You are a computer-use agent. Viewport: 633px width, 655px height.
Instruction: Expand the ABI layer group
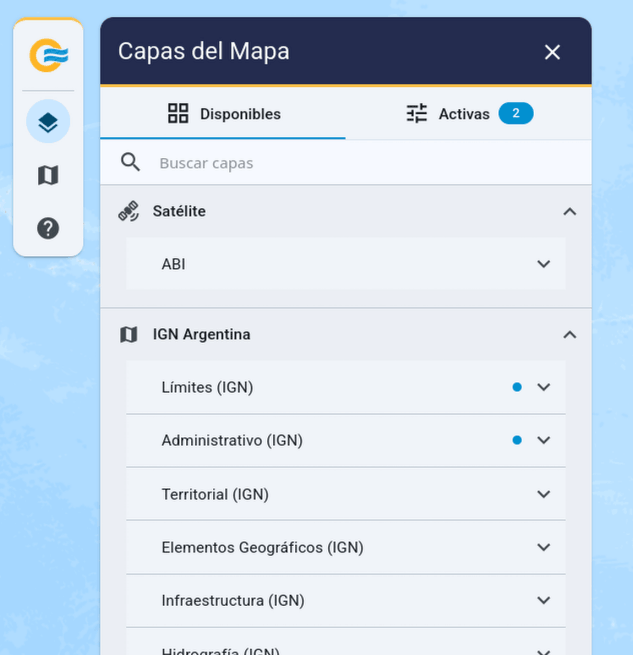(544, 264)
